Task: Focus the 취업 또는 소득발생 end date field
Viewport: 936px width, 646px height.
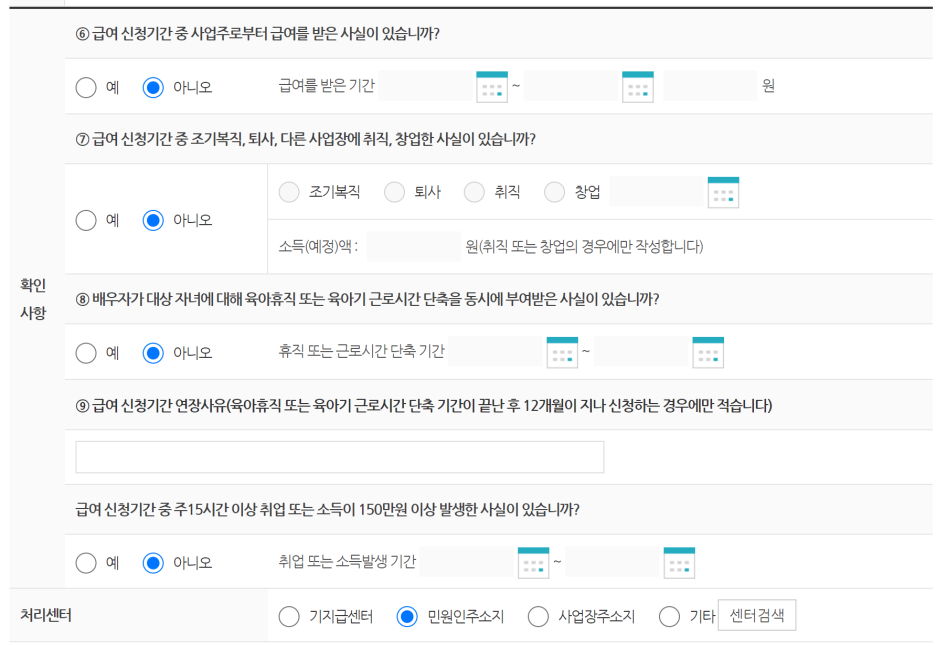Action: tap(614, 561)
